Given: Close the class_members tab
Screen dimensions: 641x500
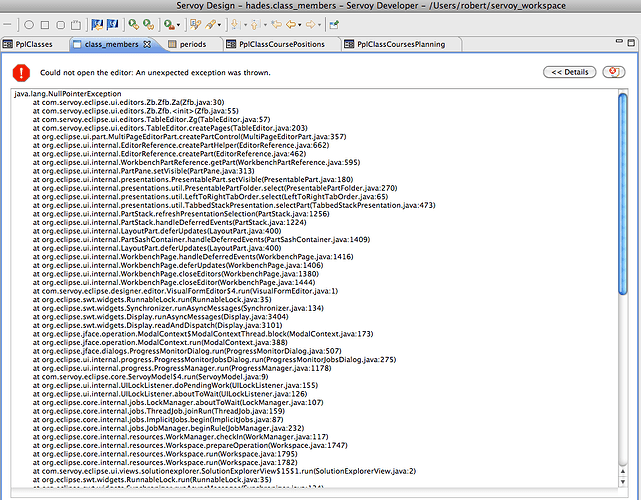Looking at the screenshot, I should click(147, 44).
